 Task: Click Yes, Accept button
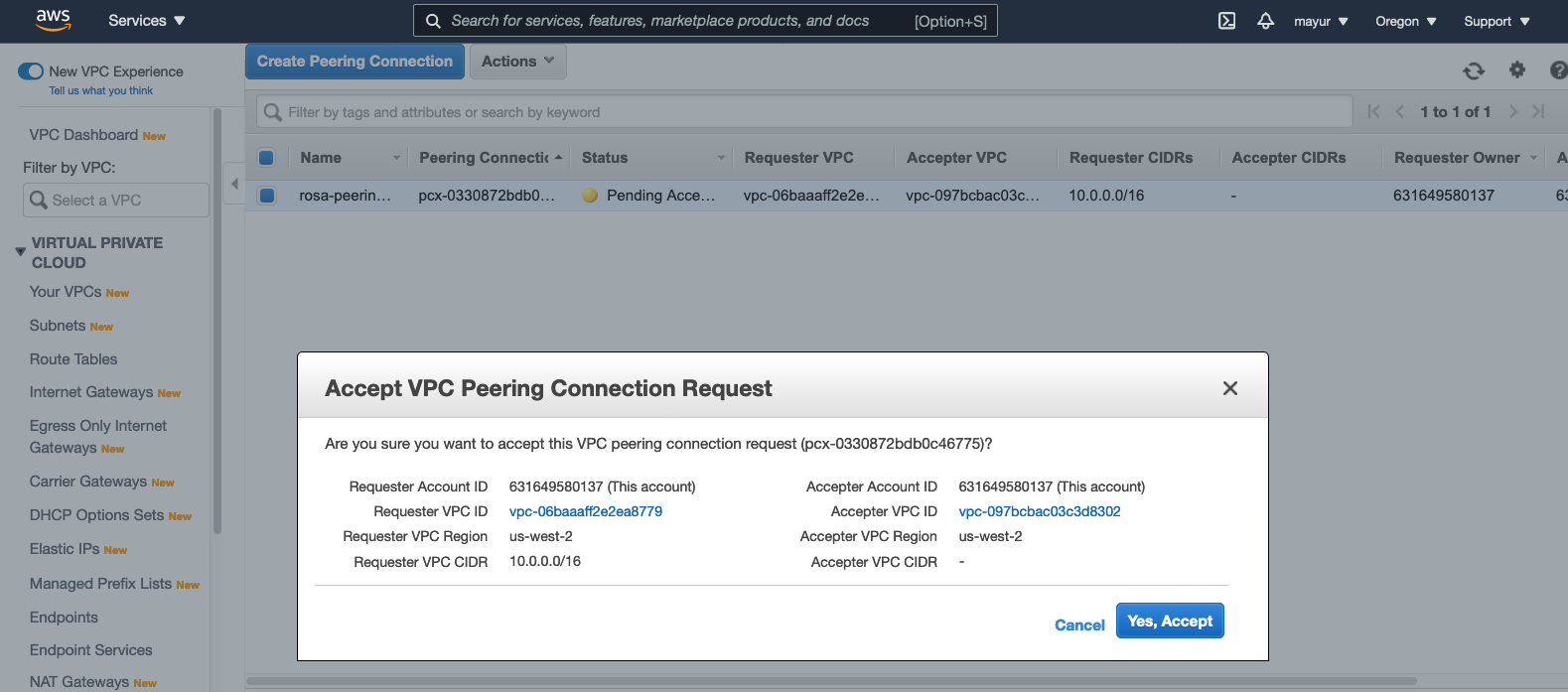point(1169,622)
